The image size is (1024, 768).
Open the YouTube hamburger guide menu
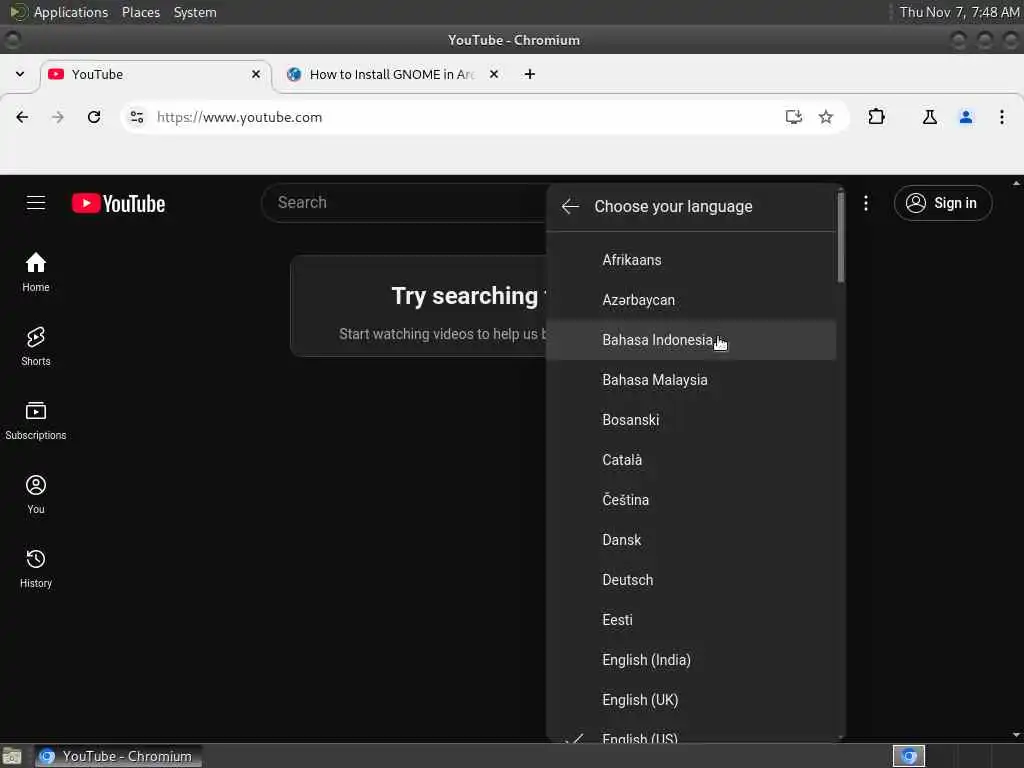[x=36, y=203]
